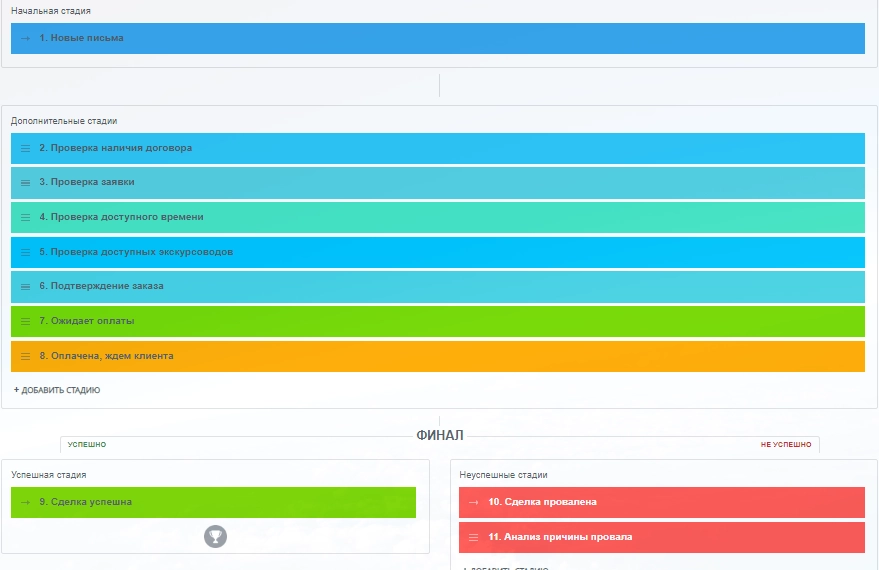
Task: Add a new stage via Добавить стадию
Action: [57, 390]
